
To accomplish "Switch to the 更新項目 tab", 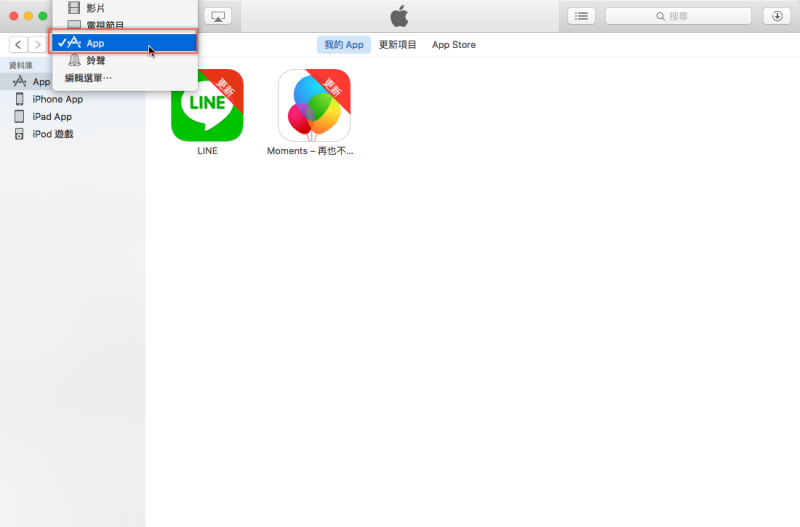I will (397, 45).
